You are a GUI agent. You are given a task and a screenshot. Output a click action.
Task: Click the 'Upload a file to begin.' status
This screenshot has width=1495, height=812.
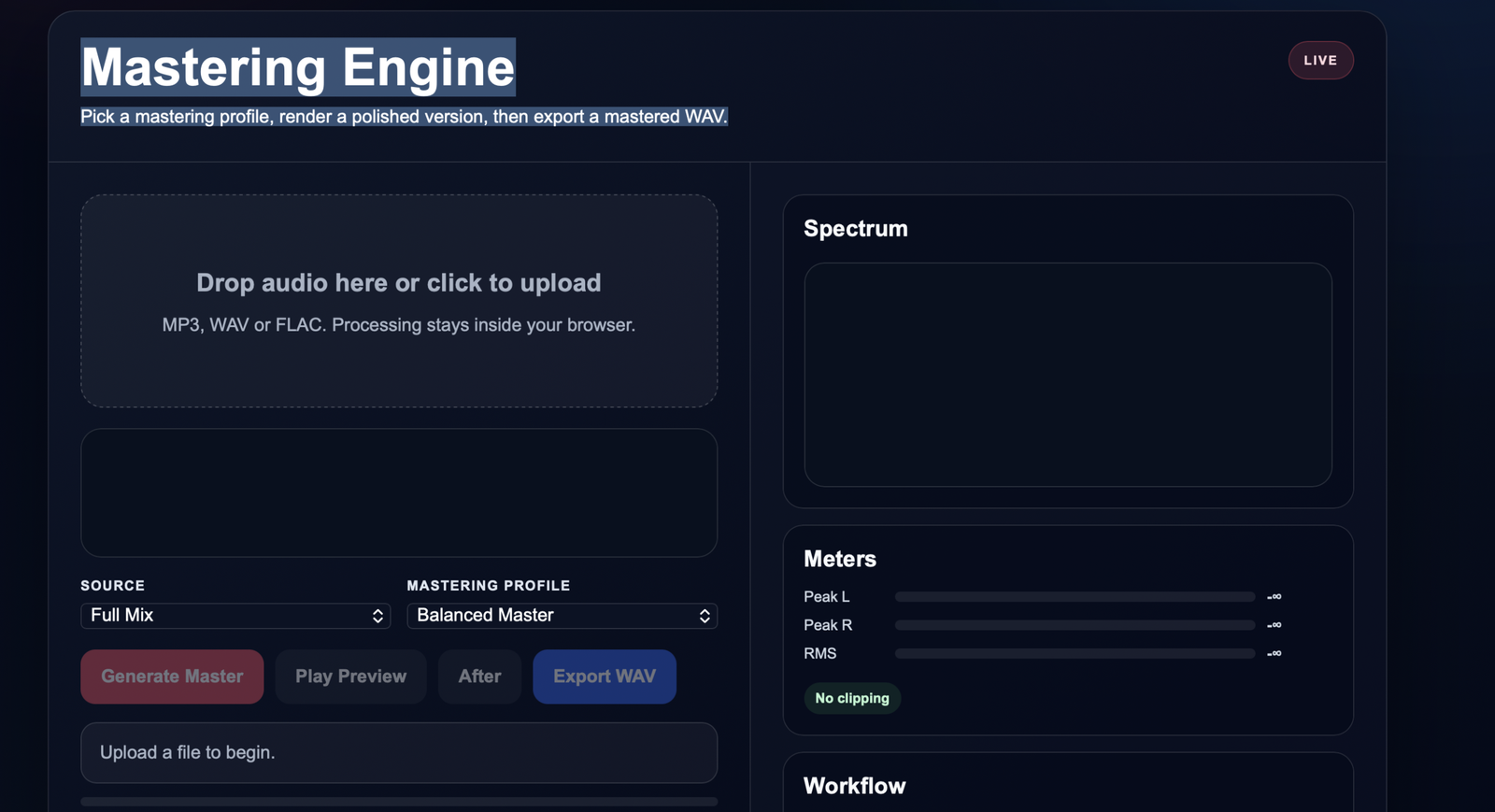pos(399,752)
